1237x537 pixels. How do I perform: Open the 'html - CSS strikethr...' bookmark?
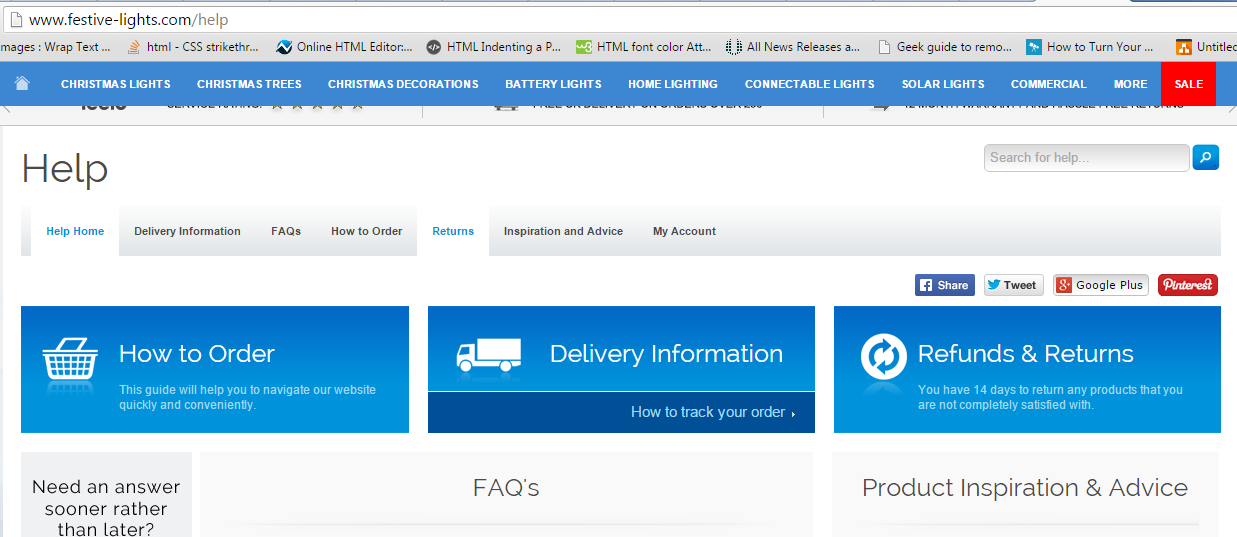[x=193, y=47]
